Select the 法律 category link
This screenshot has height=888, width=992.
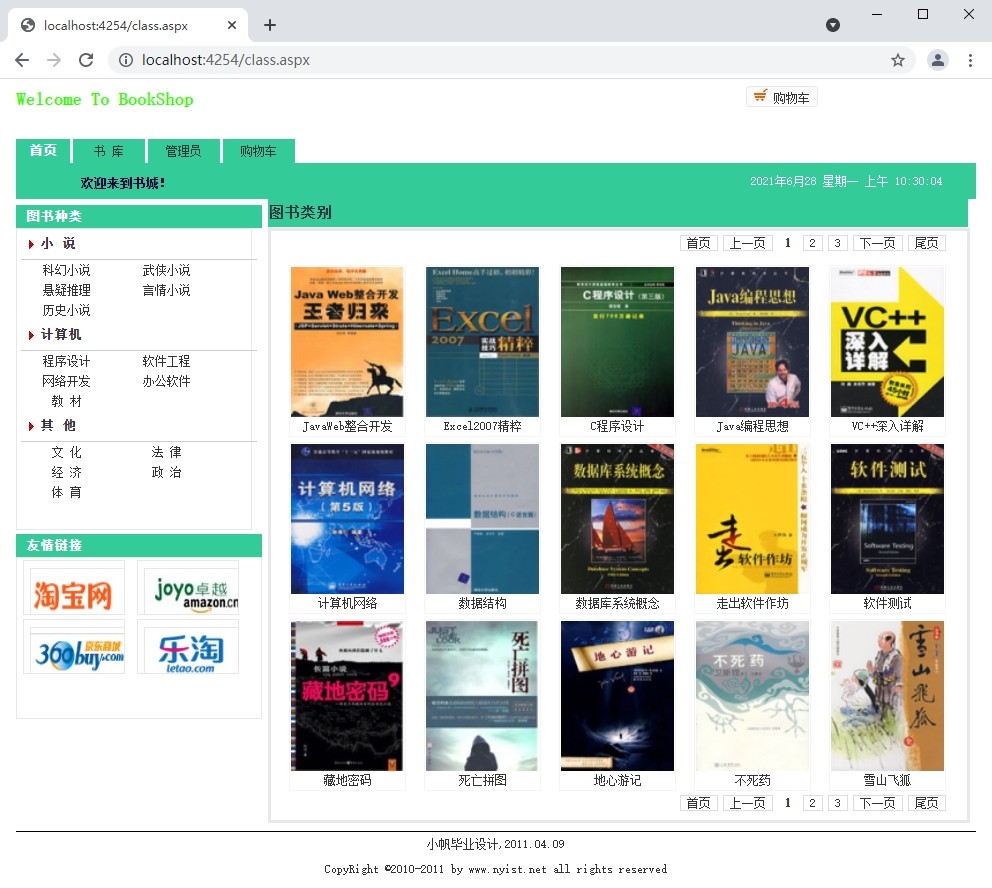click(x=166, y=452)
